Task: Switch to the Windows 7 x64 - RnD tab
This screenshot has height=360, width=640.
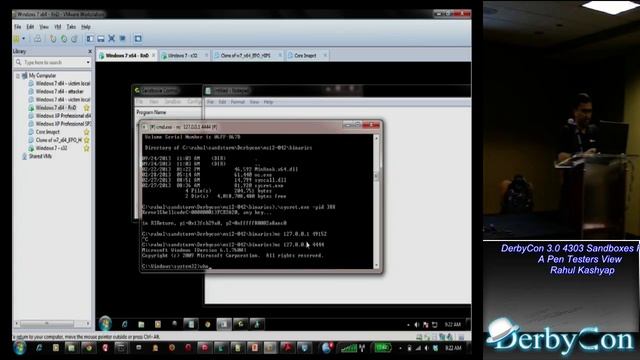Action: tap(127, 56)
